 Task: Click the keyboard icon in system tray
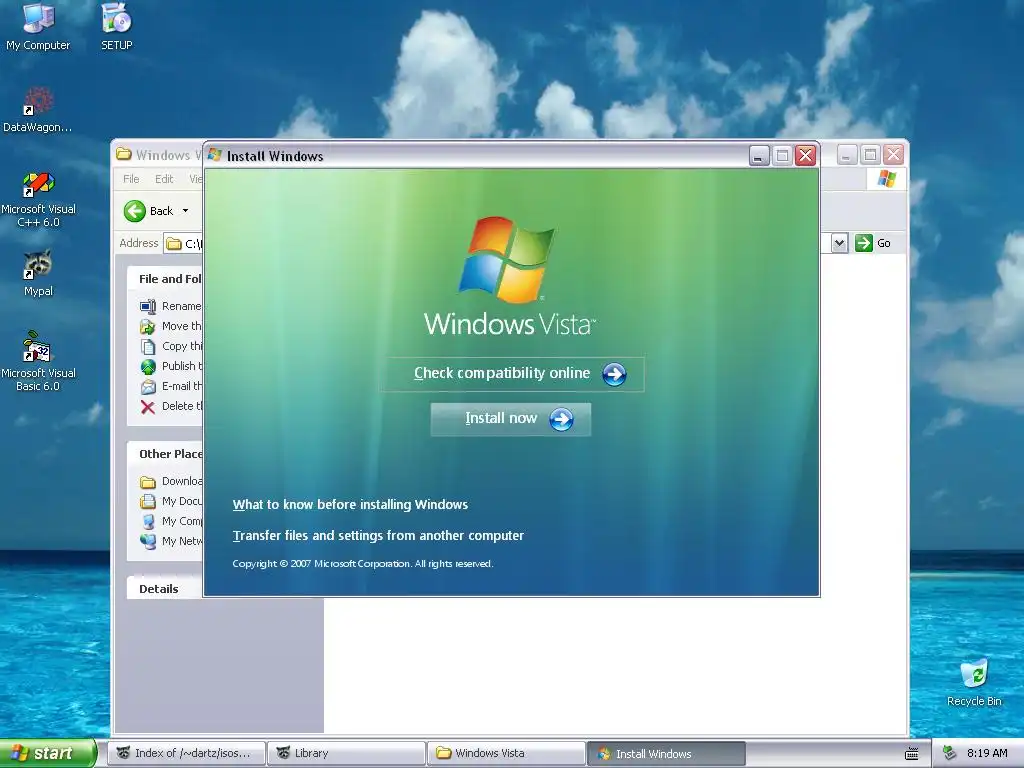(912, 754)
